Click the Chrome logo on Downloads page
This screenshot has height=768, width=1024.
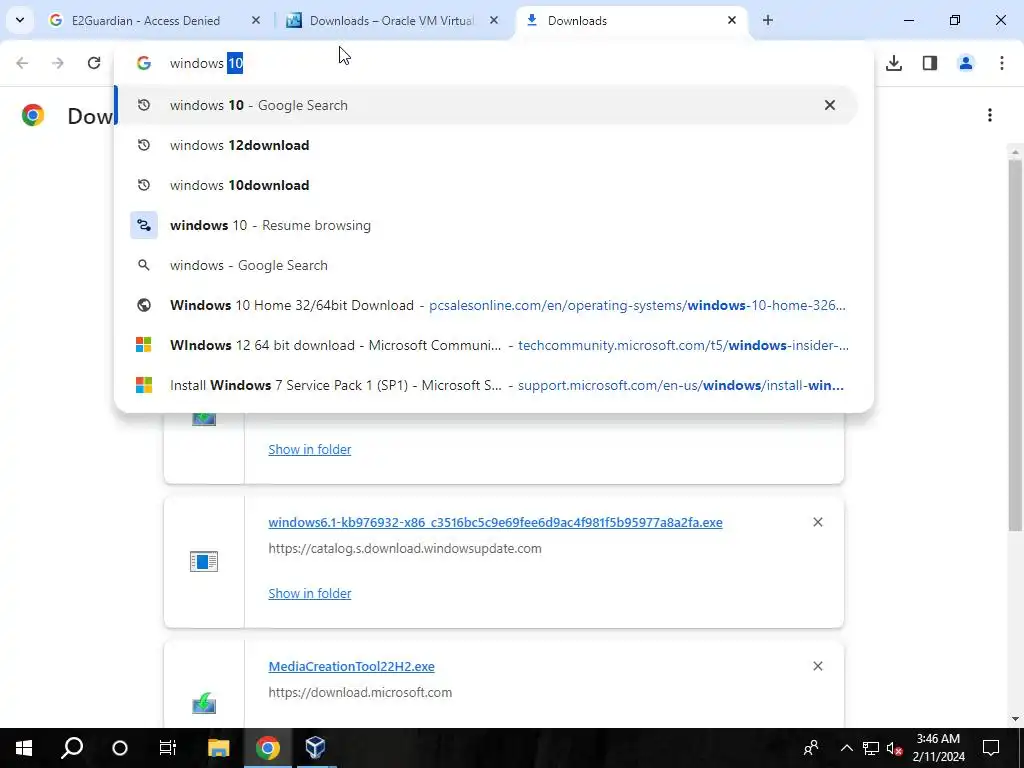[33, 115]
